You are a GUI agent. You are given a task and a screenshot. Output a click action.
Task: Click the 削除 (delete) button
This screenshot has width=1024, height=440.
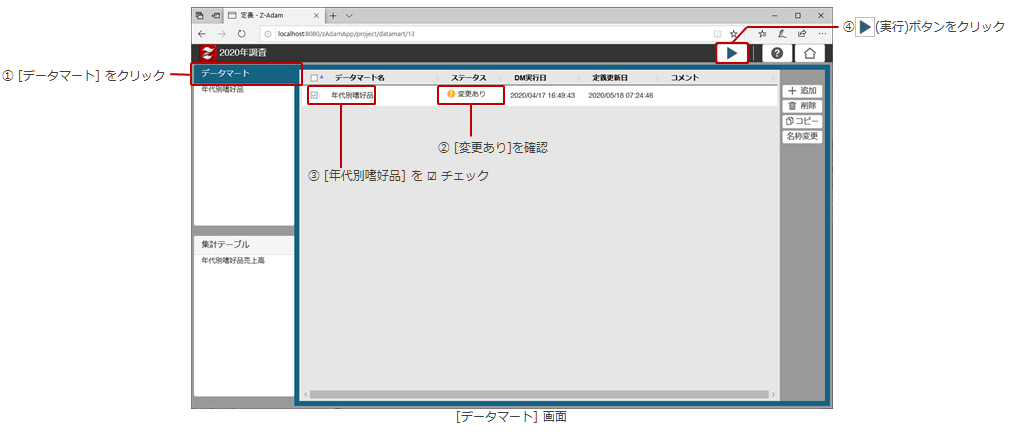click(802, 106)
